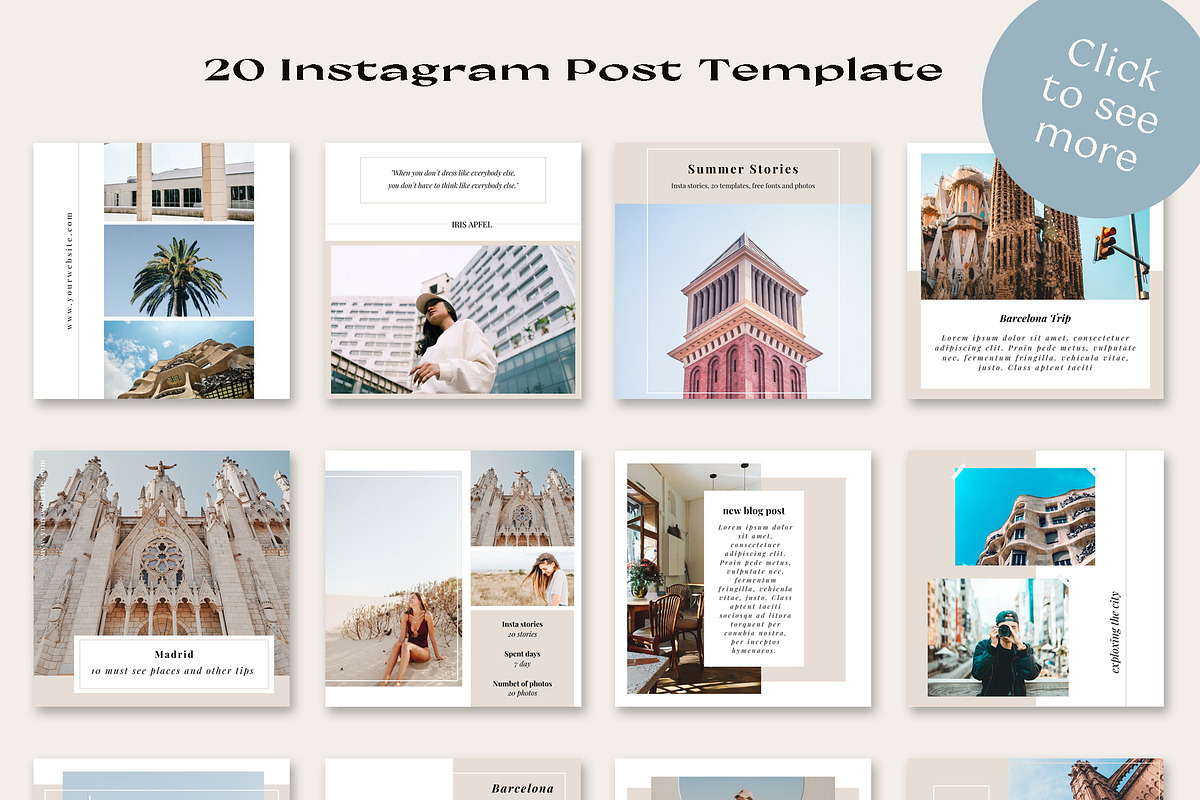This screenshot has height=800, width=1200.
Task: Click '10 must see places and other tips'
Action: point(172,671)
